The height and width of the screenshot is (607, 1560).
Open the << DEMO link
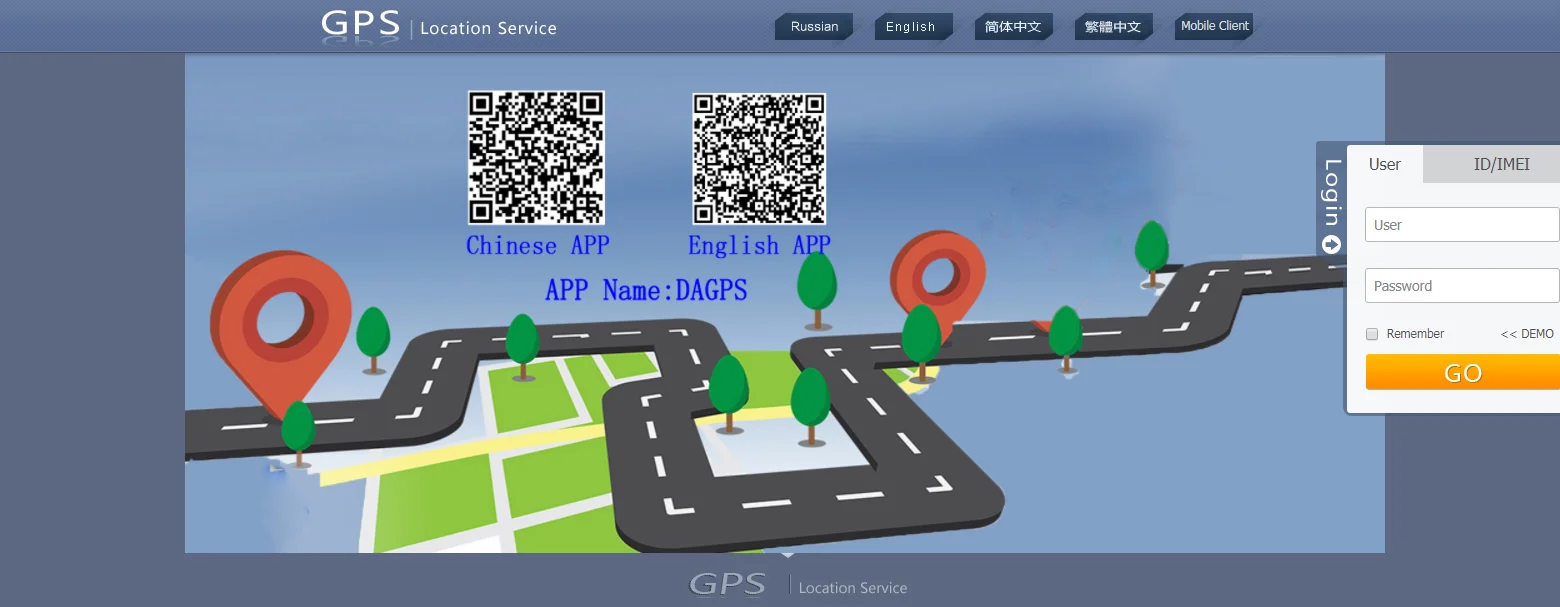[1527, 334]
